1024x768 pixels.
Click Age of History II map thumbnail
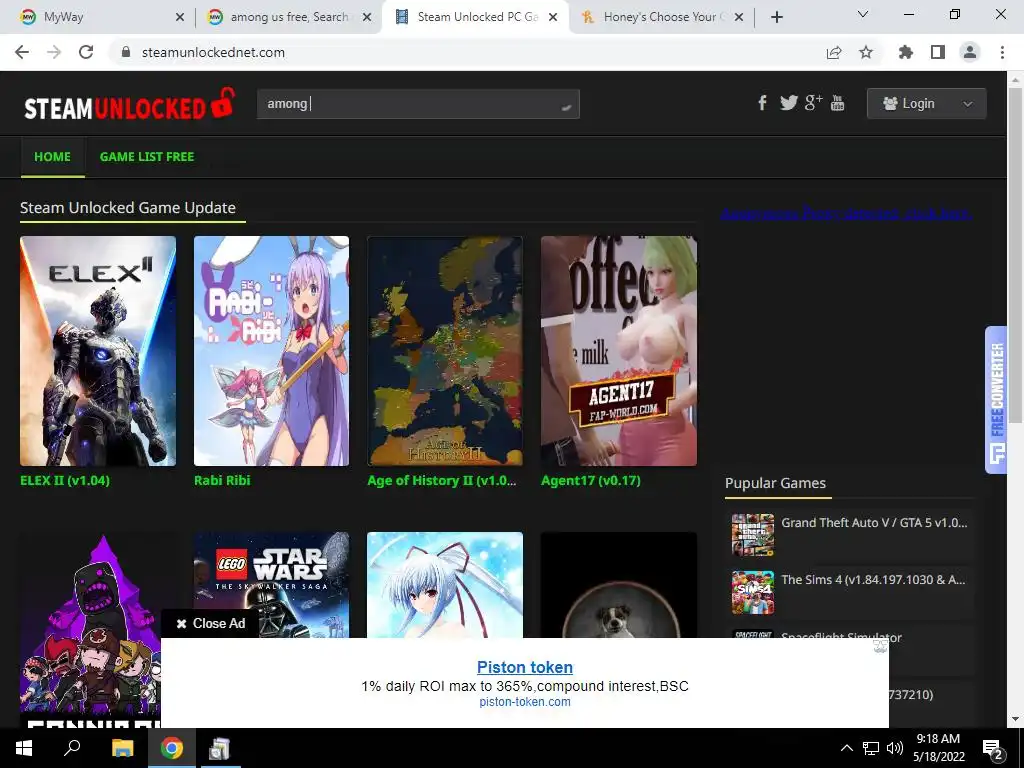pos(445,351)
